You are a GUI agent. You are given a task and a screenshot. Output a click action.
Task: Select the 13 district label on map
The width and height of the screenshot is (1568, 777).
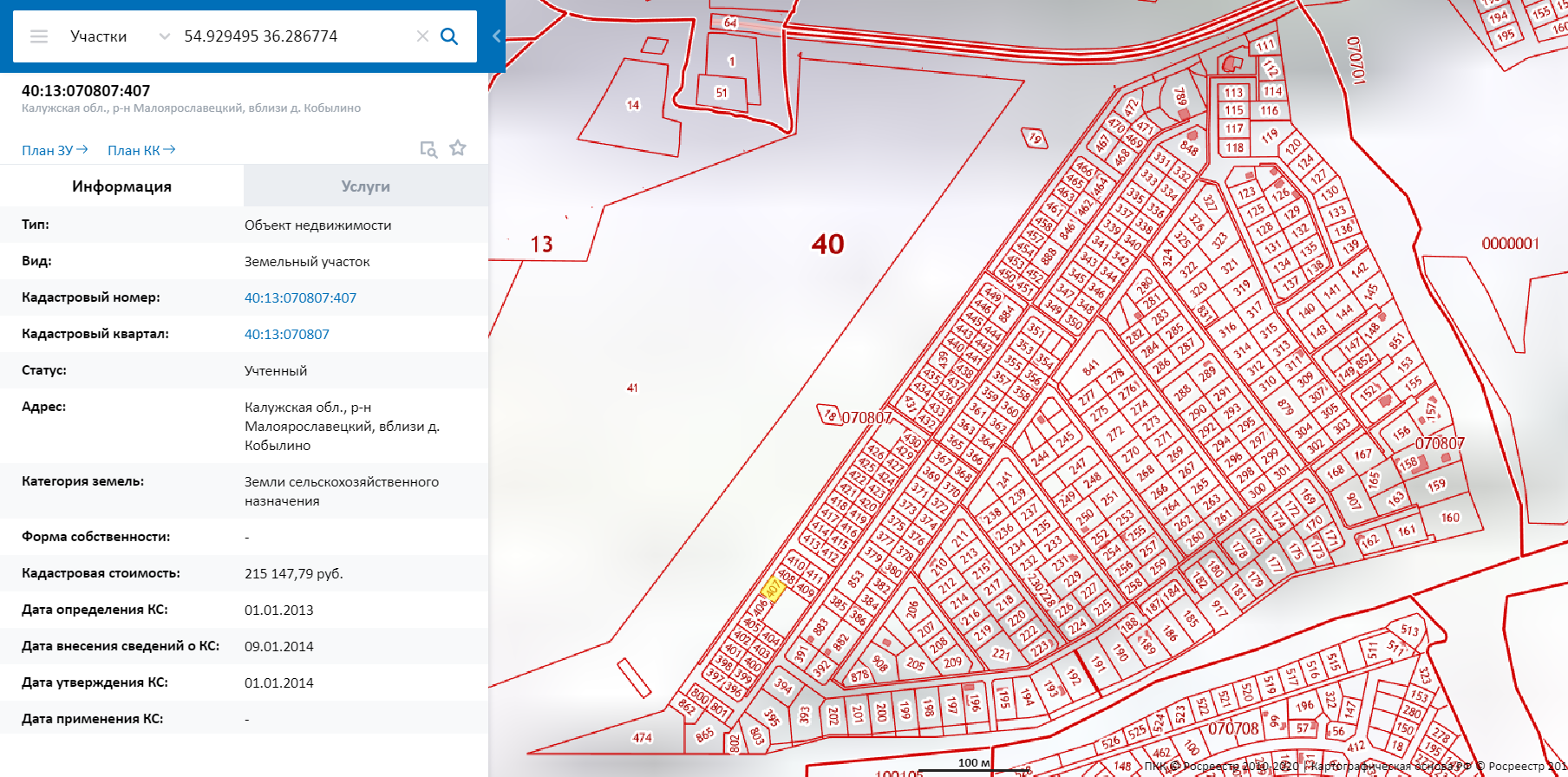[x=542, y=245]
